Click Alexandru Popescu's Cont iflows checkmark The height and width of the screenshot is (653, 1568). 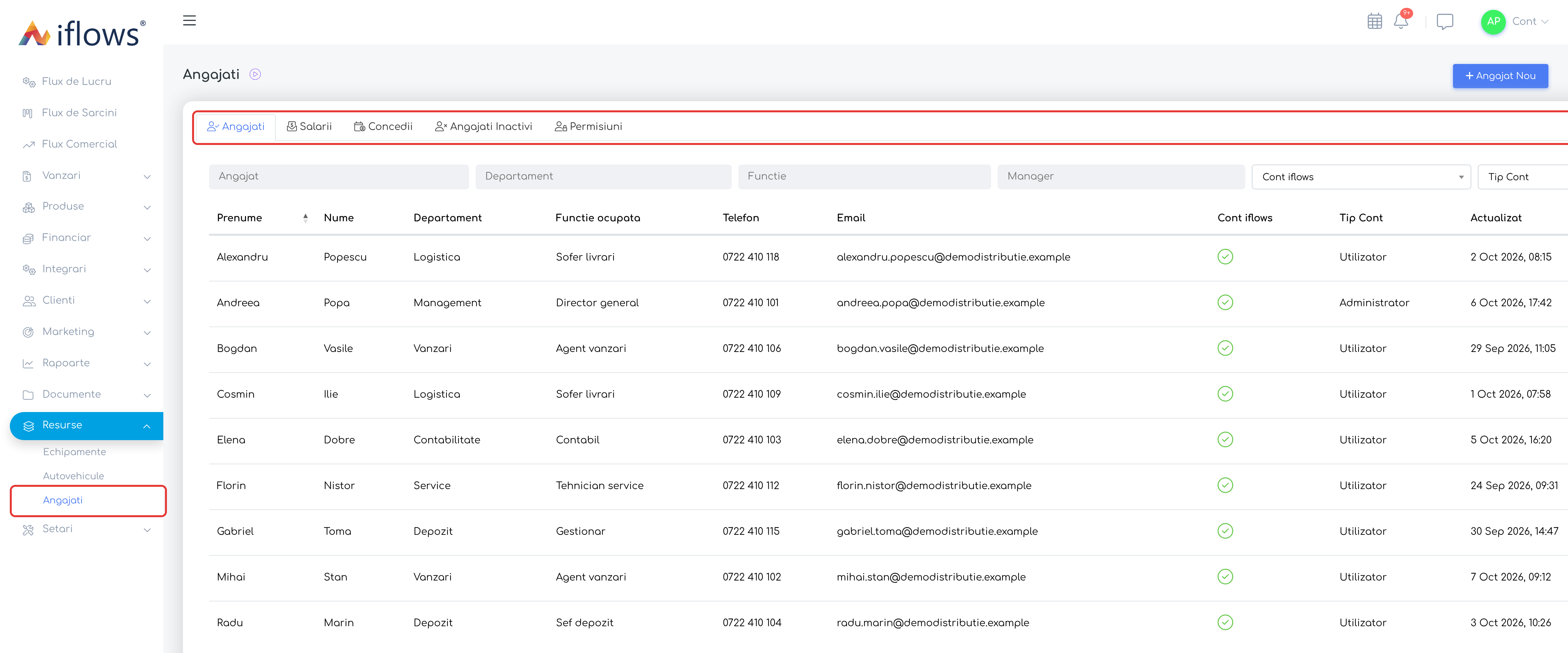(1225, 257)
